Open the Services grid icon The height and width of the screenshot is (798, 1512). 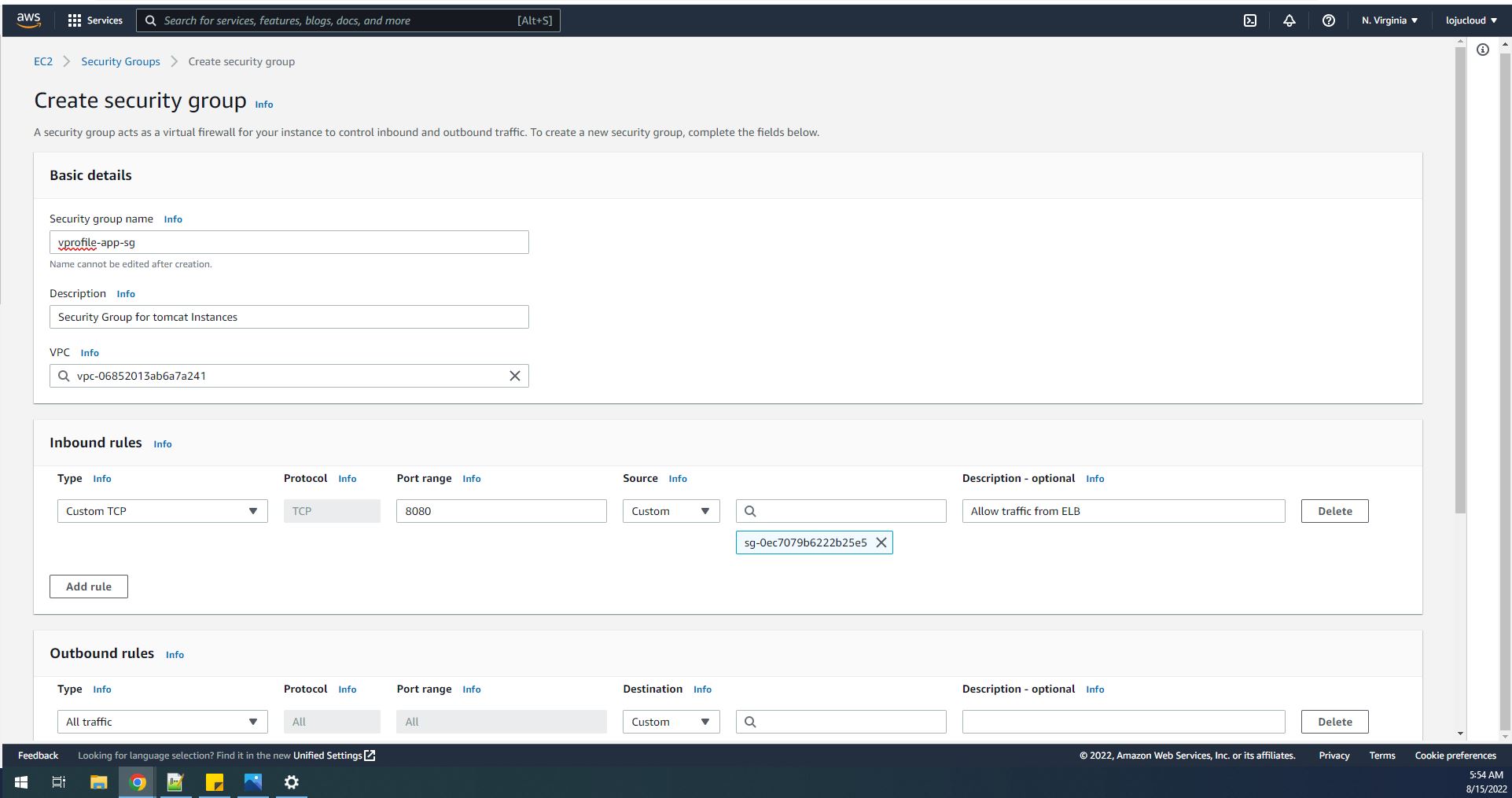pos(73,20)
